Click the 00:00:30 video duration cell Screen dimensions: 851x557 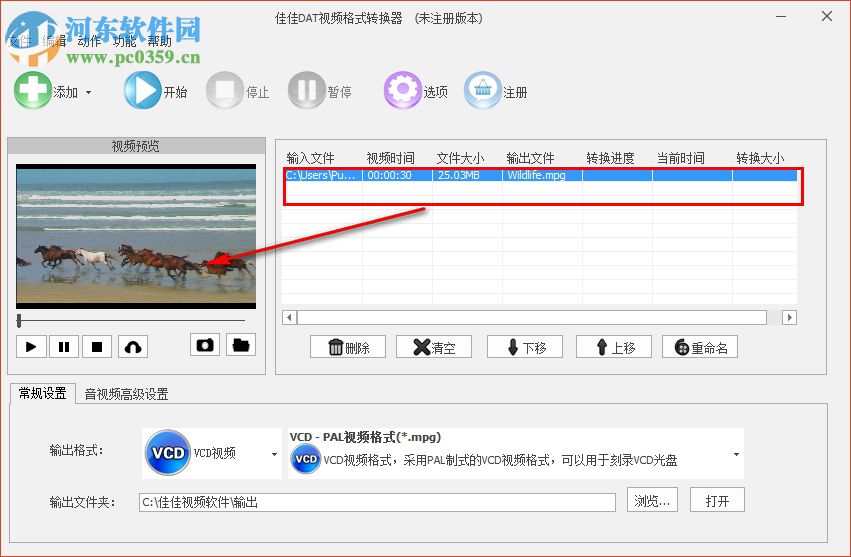click(397, 175)
